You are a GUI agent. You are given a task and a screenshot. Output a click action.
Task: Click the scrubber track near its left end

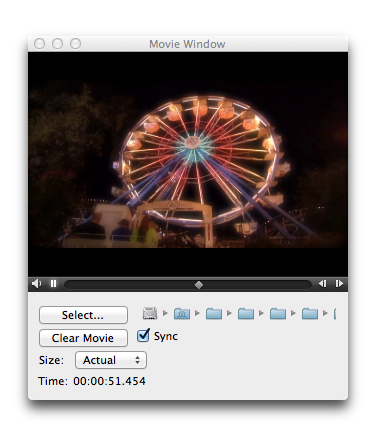pos(73,284)
